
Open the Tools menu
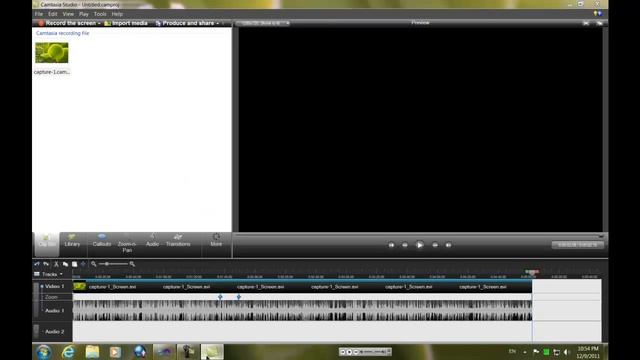point(100,14)
